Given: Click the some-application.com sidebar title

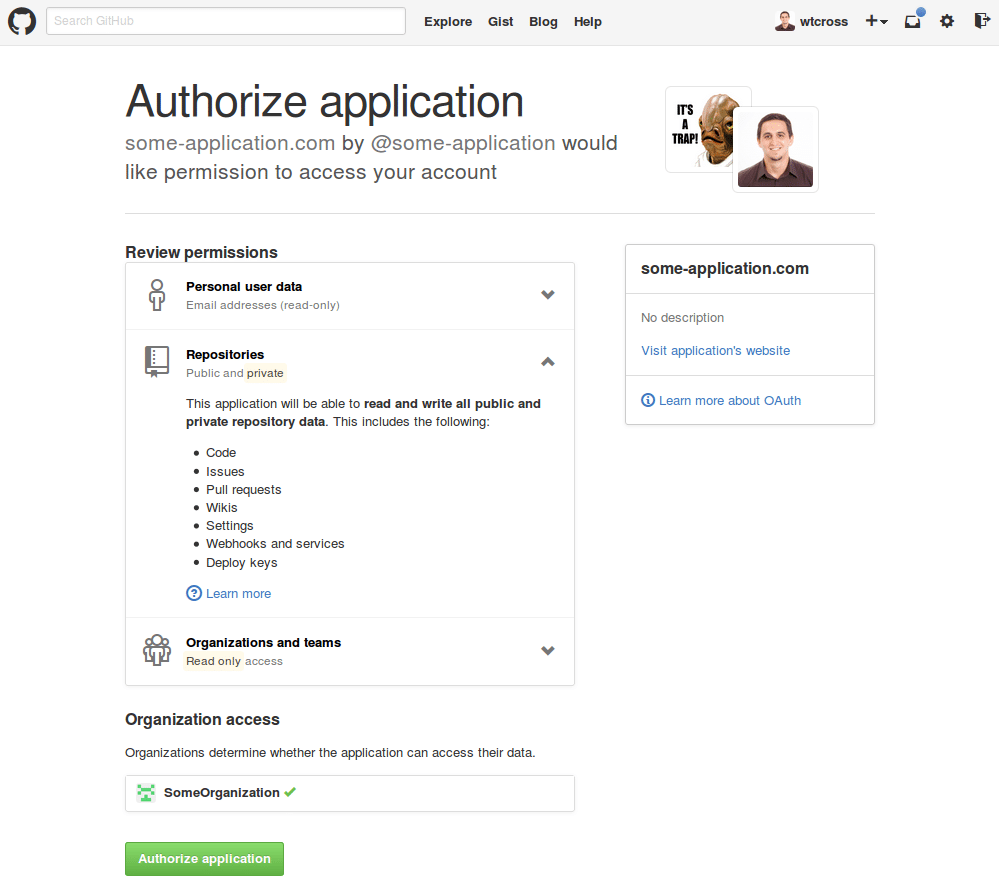Looking at the screenshot, I should 725,269.
